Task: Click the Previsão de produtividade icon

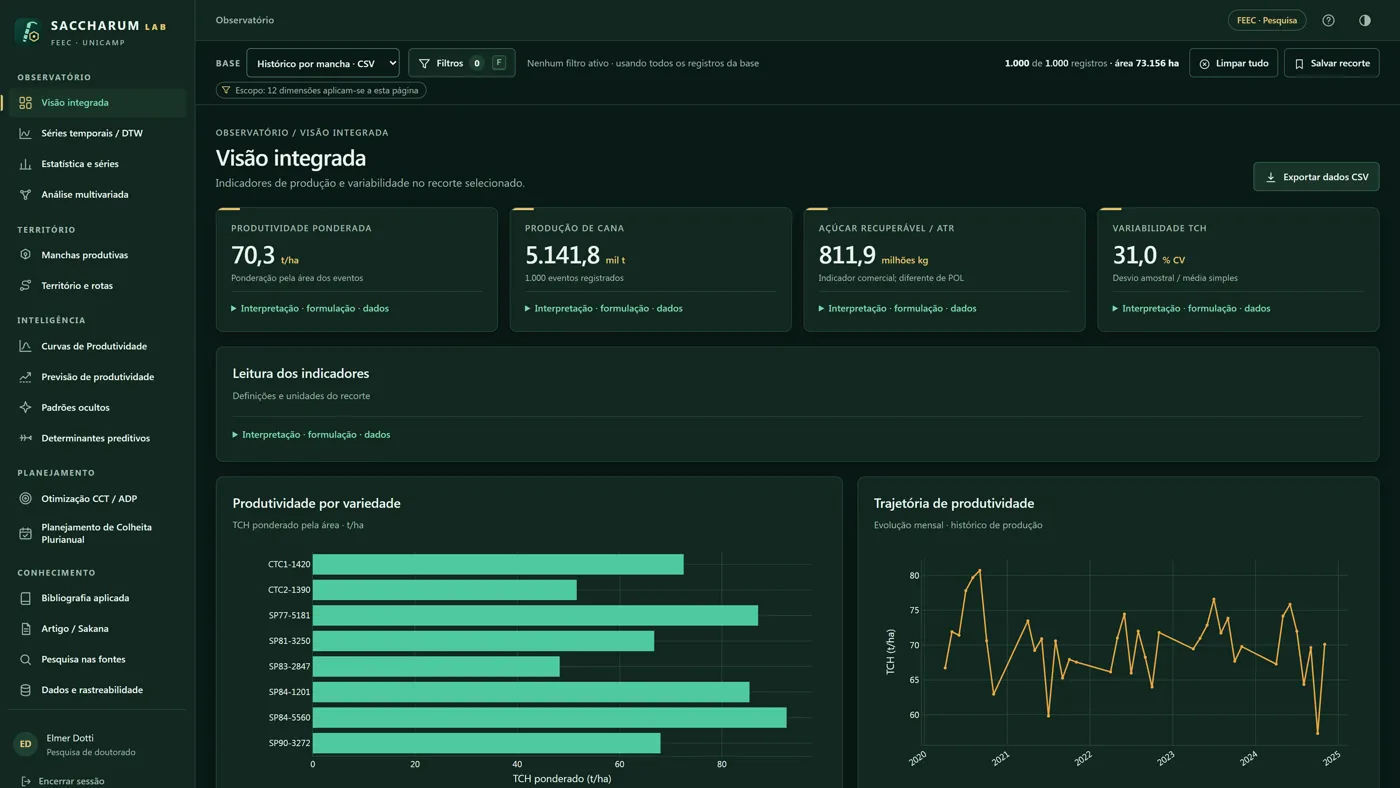Action: tap(25, 377)
